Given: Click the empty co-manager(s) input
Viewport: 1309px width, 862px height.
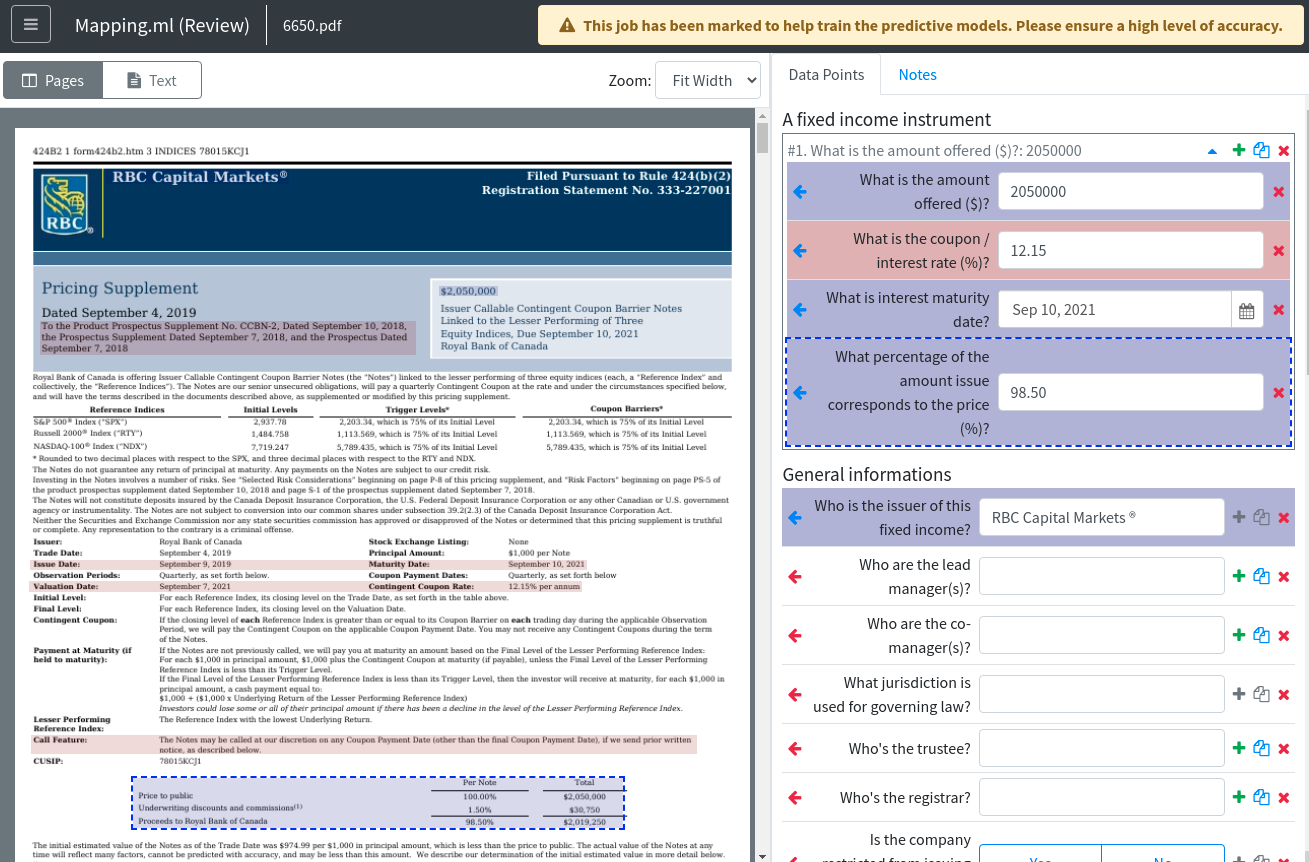Looking at the screenshot, I should pos(1102,636).
